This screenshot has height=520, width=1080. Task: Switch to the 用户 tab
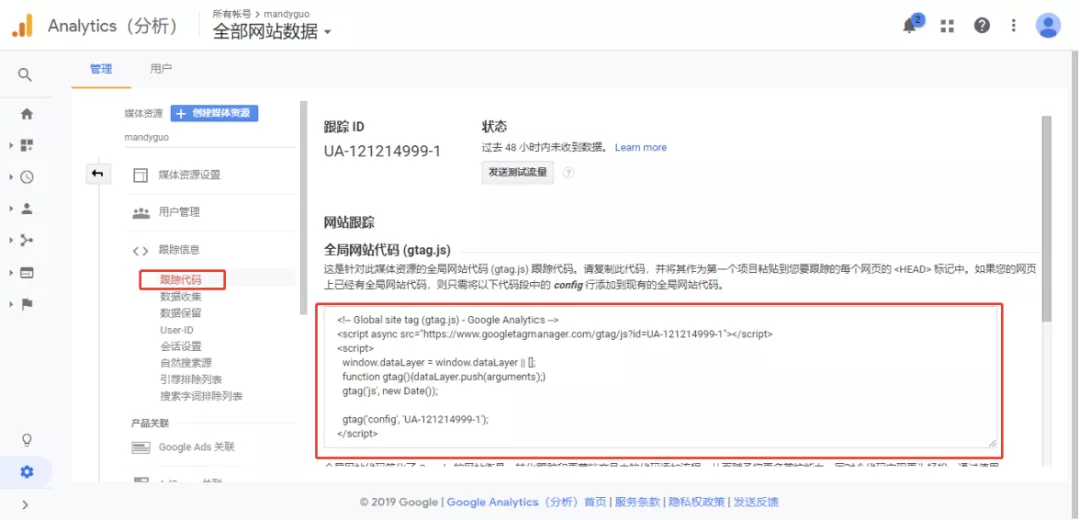(x=160, y=69)
